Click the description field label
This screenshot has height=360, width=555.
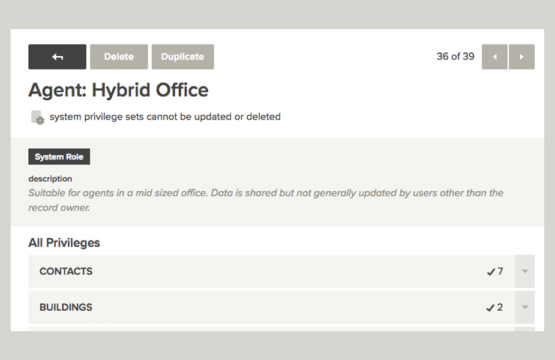tap(50, 179)
